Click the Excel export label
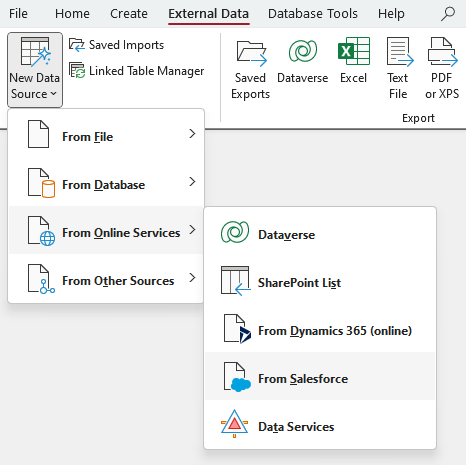466x465 pixels. tap(353, 78)
